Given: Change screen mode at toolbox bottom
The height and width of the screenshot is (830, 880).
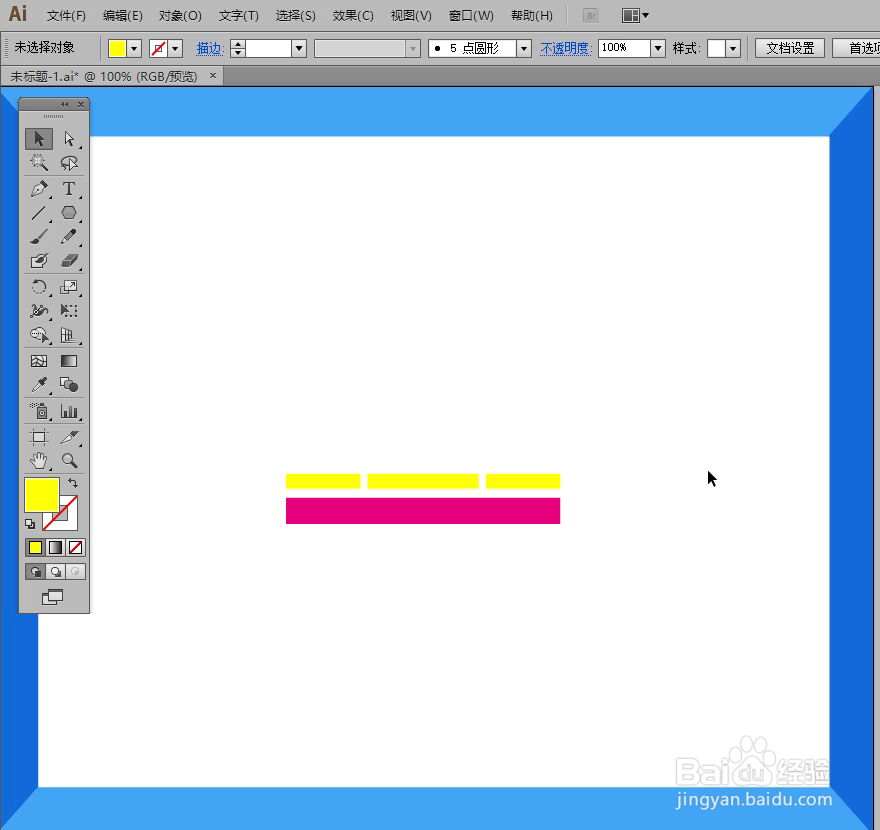Looking at the screenshot, I should pos(53,597).
